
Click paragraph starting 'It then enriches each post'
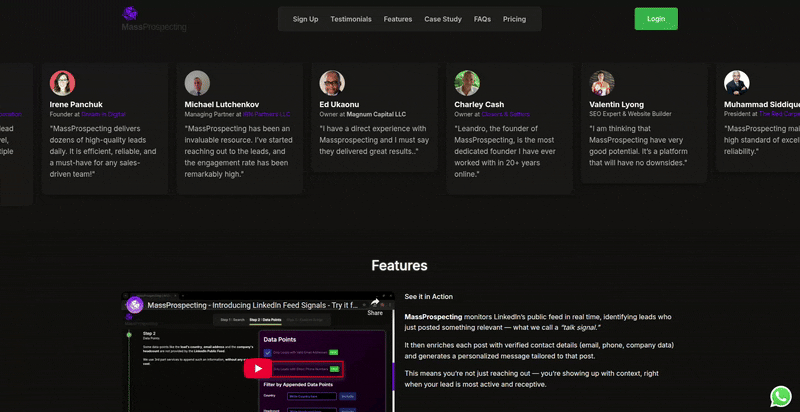(539, 351)
